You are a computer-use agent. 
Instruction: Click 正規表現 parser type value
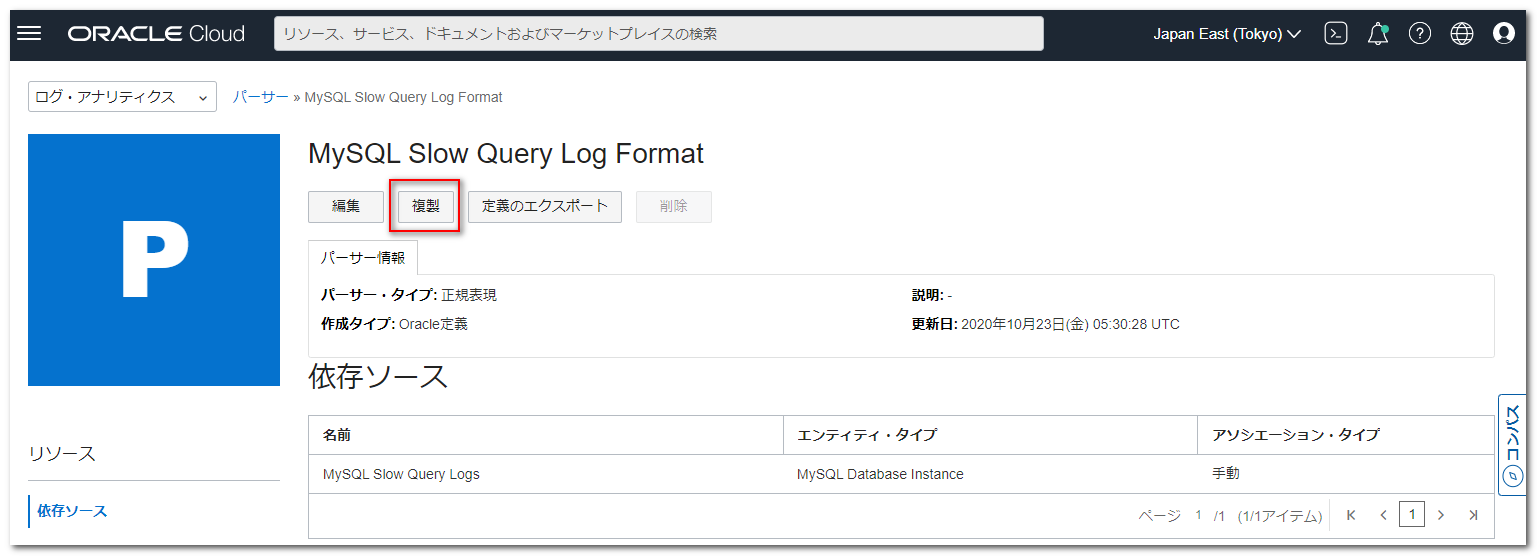(x=469, y=295)
